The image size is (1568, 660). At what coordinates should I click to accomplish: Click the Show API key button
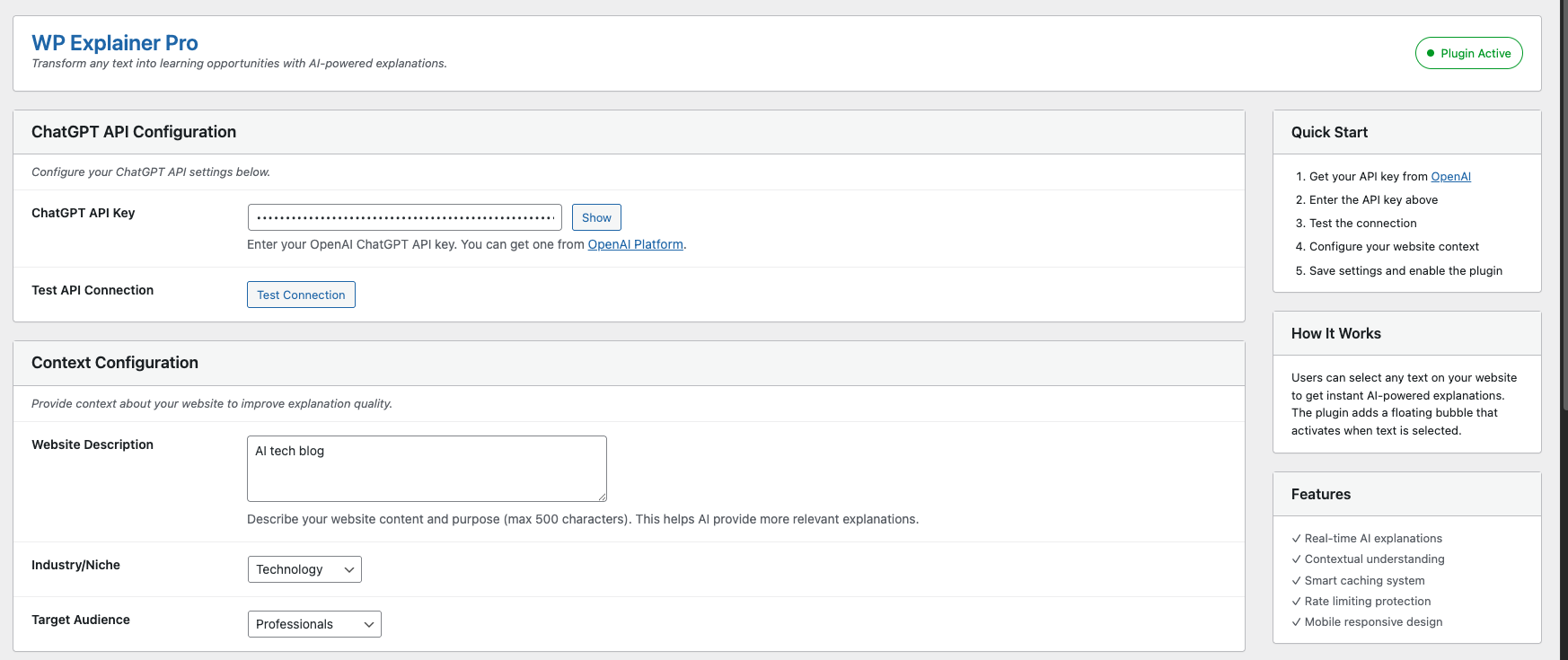pyautogui.click(x=596, y=217)
